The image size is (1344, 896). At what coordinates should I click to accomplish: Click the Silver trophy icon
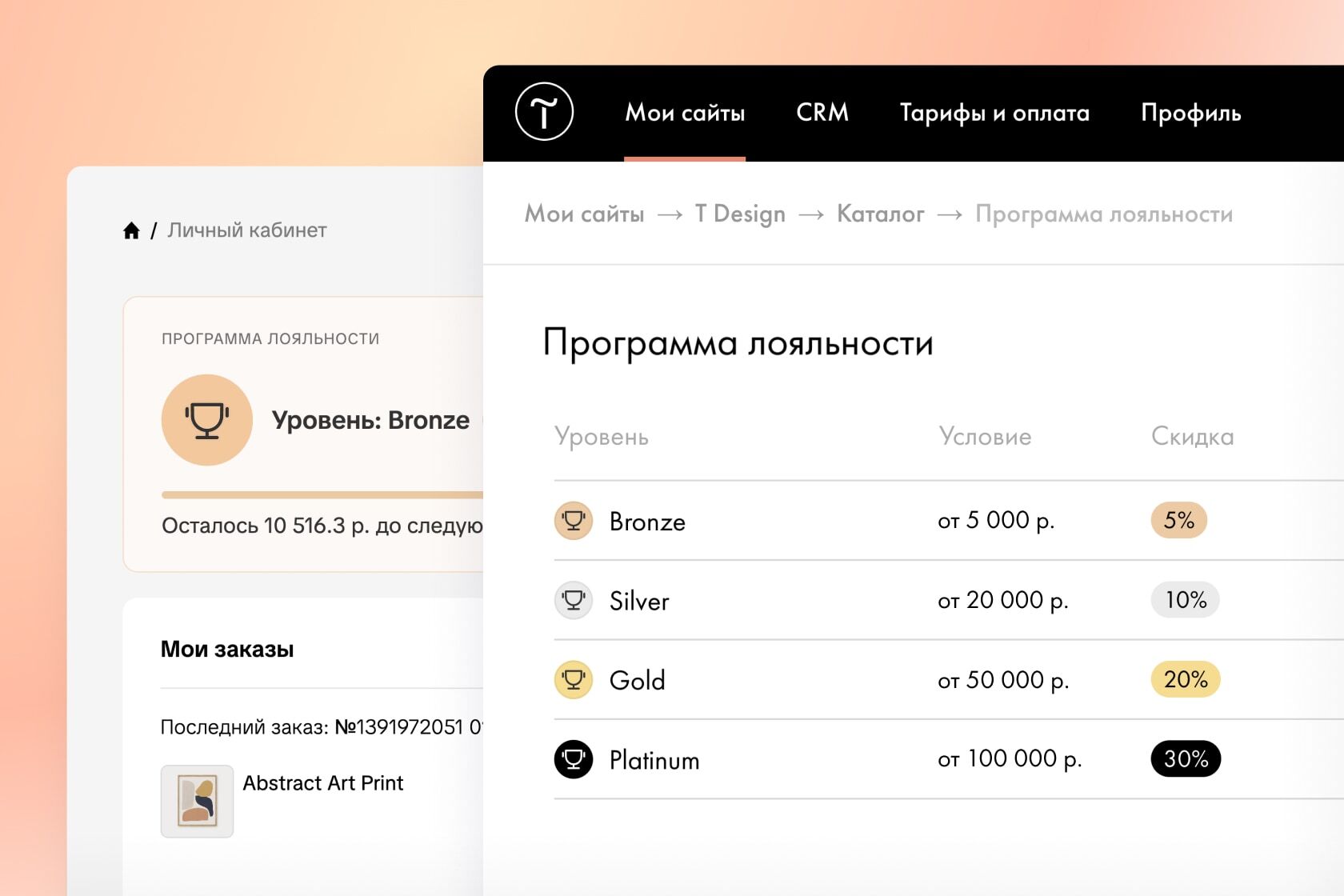(x=574, y=600)
